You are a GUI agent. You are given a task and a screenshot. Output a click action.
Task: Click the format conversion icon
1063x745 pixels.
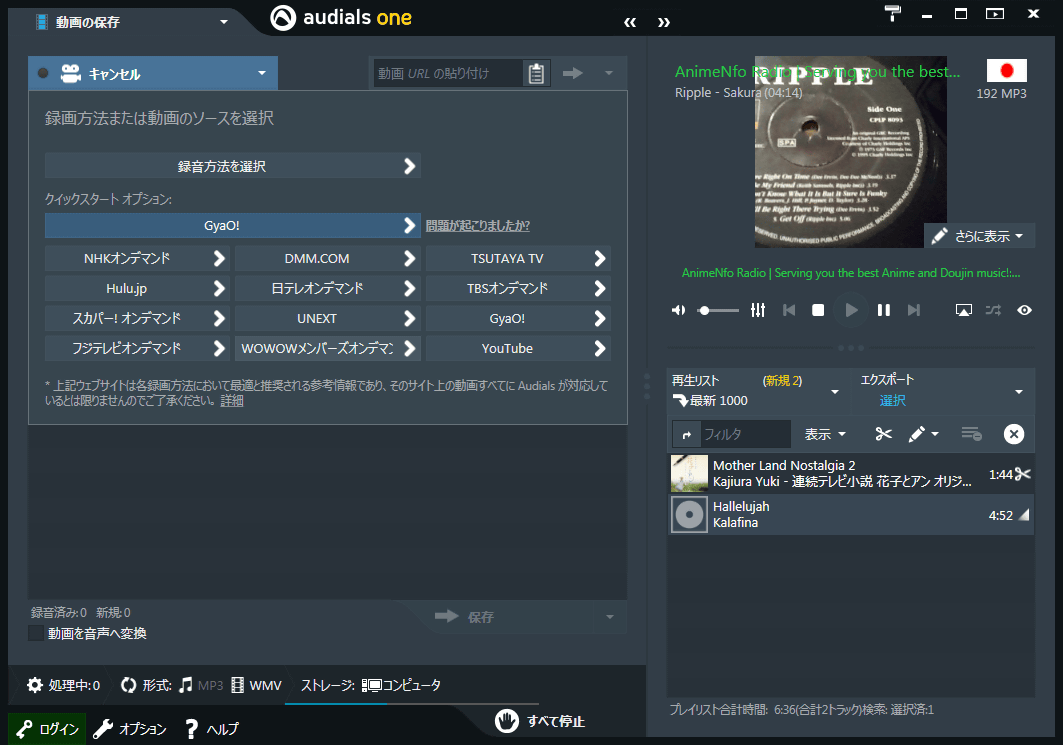point(128,685)
